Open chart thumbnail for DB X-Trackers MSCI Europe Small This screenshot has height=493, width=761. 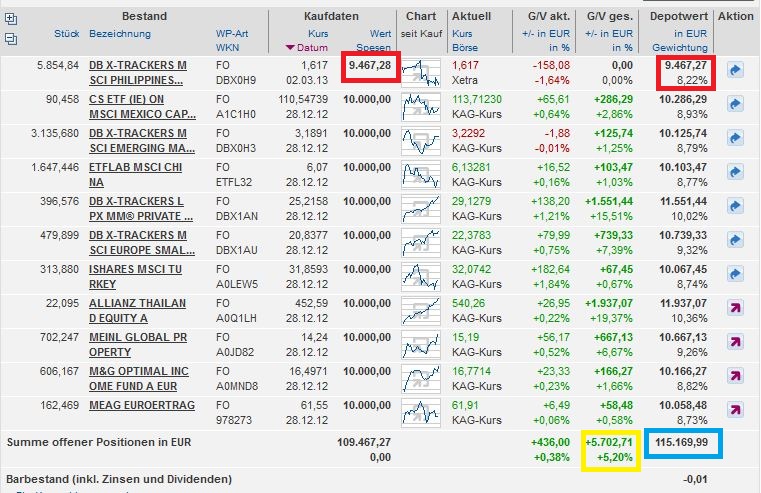(x=421, y=243)
